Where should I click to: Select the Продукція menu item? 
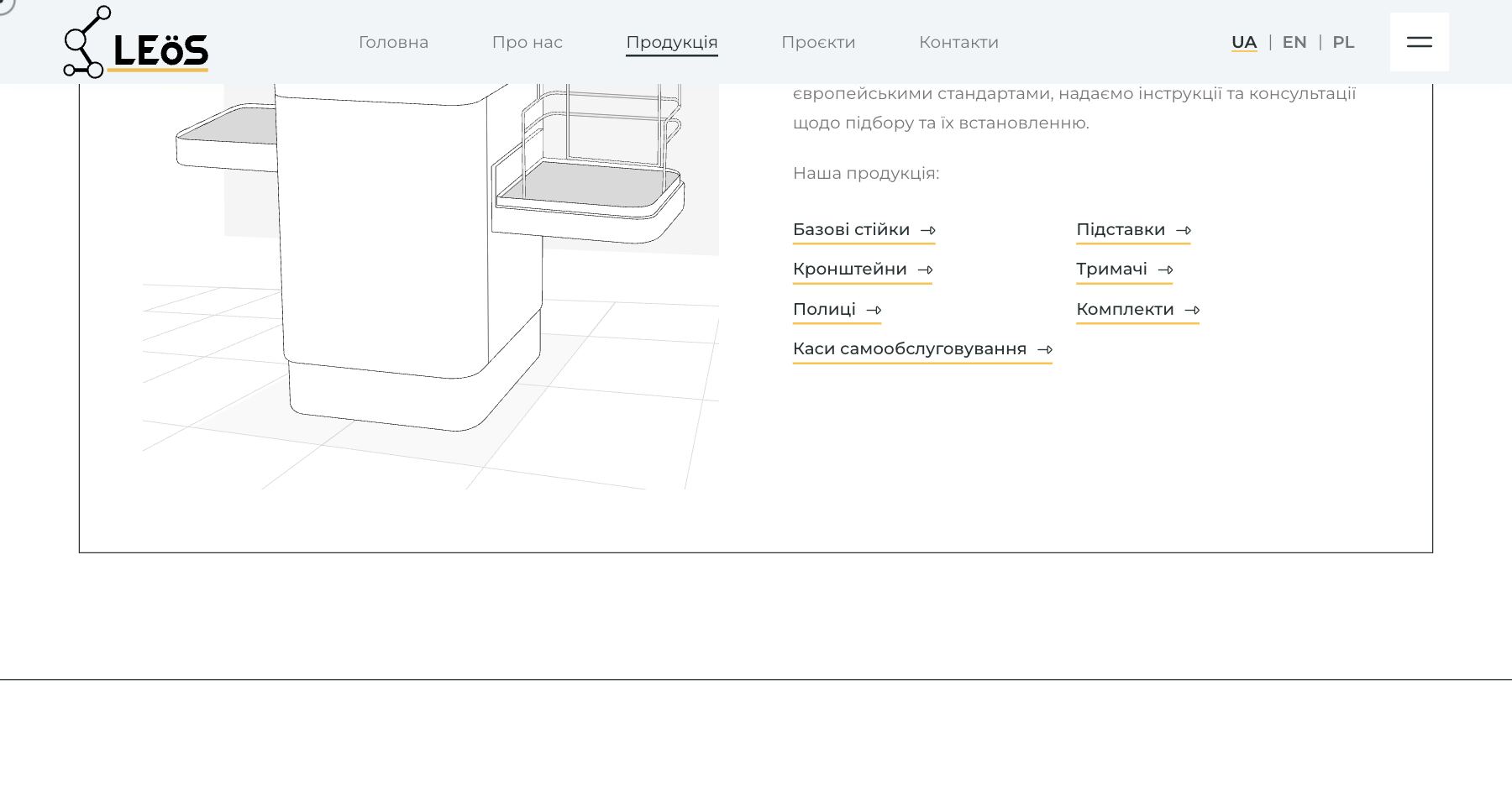[x=671, y=42]
